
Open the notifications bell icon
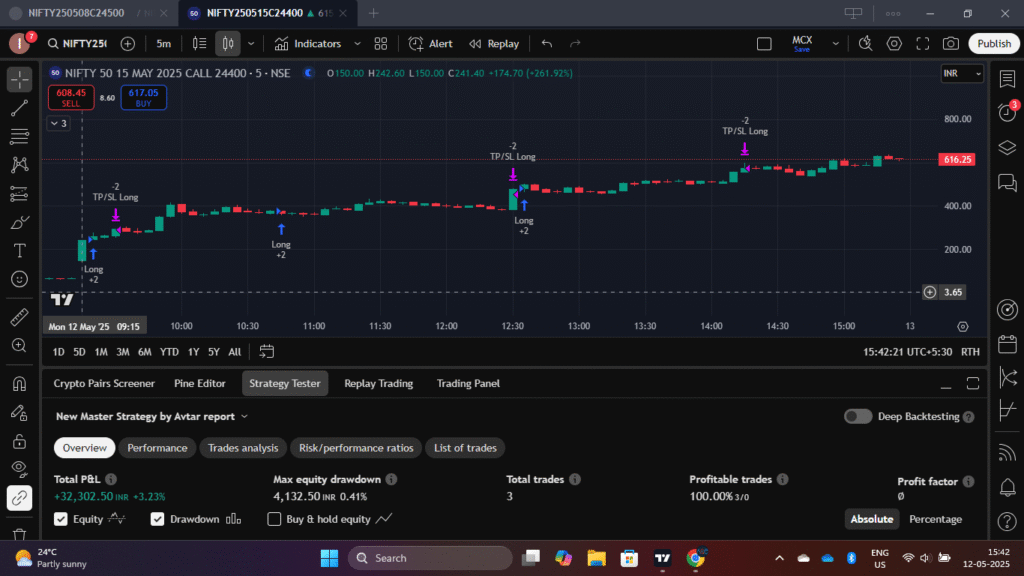(1007, 487)
